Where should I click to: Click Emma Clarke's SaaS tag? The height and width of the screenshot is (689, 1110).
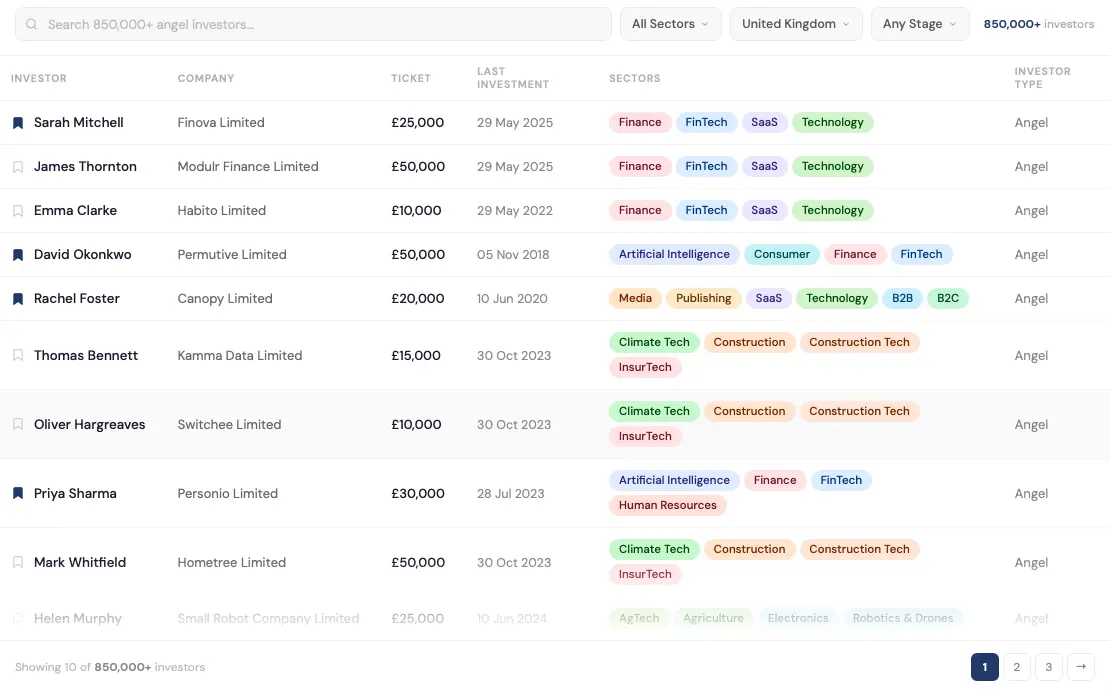point(764,210)
